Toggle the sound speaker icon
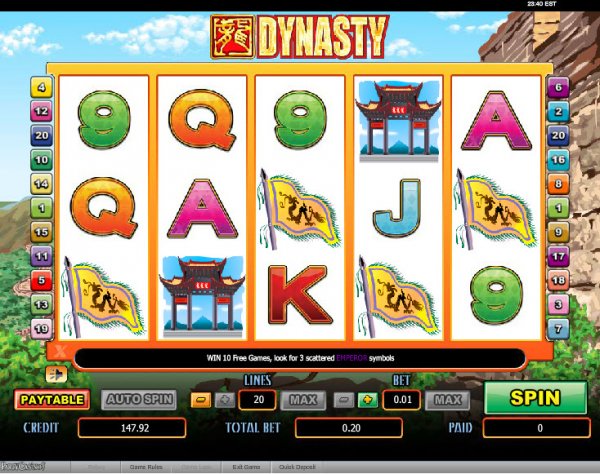 (x=56, y=374)
